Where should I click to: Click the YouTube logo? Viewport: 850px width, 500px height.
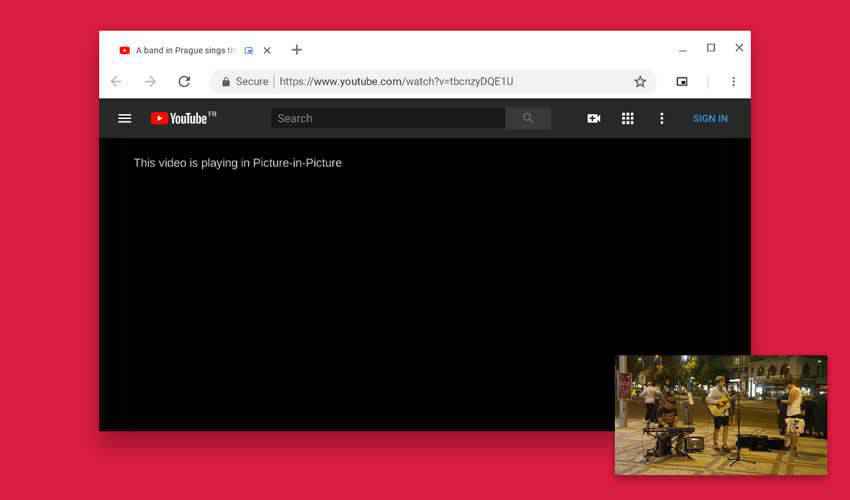[x=183, y=118]
